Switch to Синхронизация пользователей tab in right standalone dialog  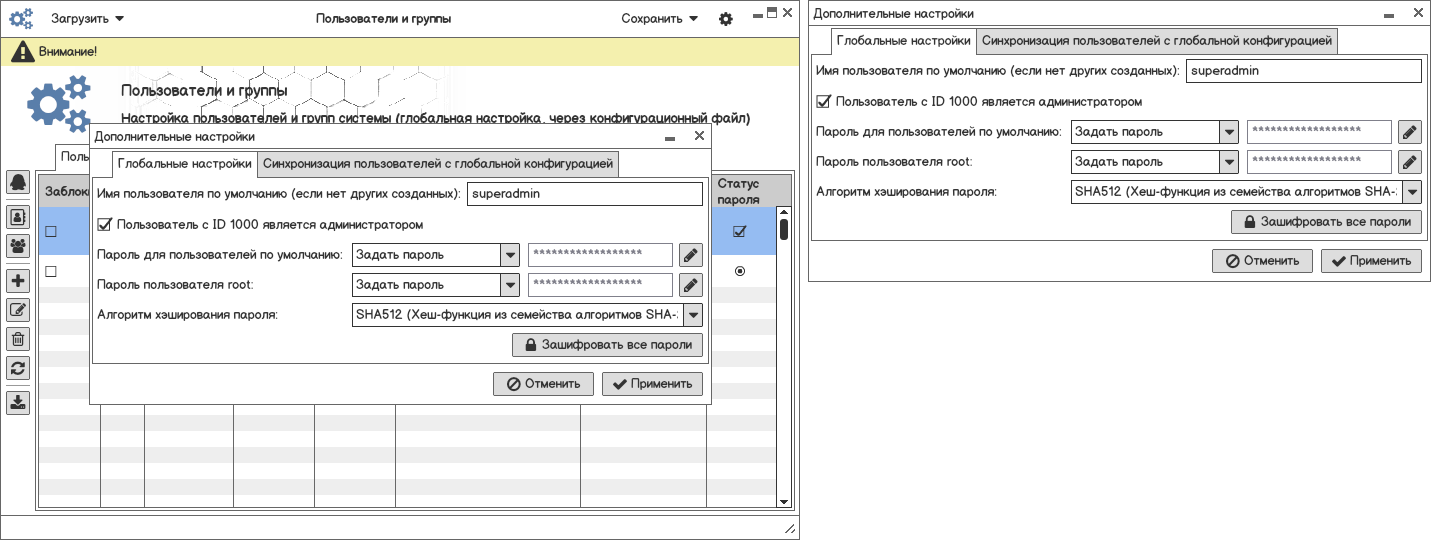click(1157, 41)
